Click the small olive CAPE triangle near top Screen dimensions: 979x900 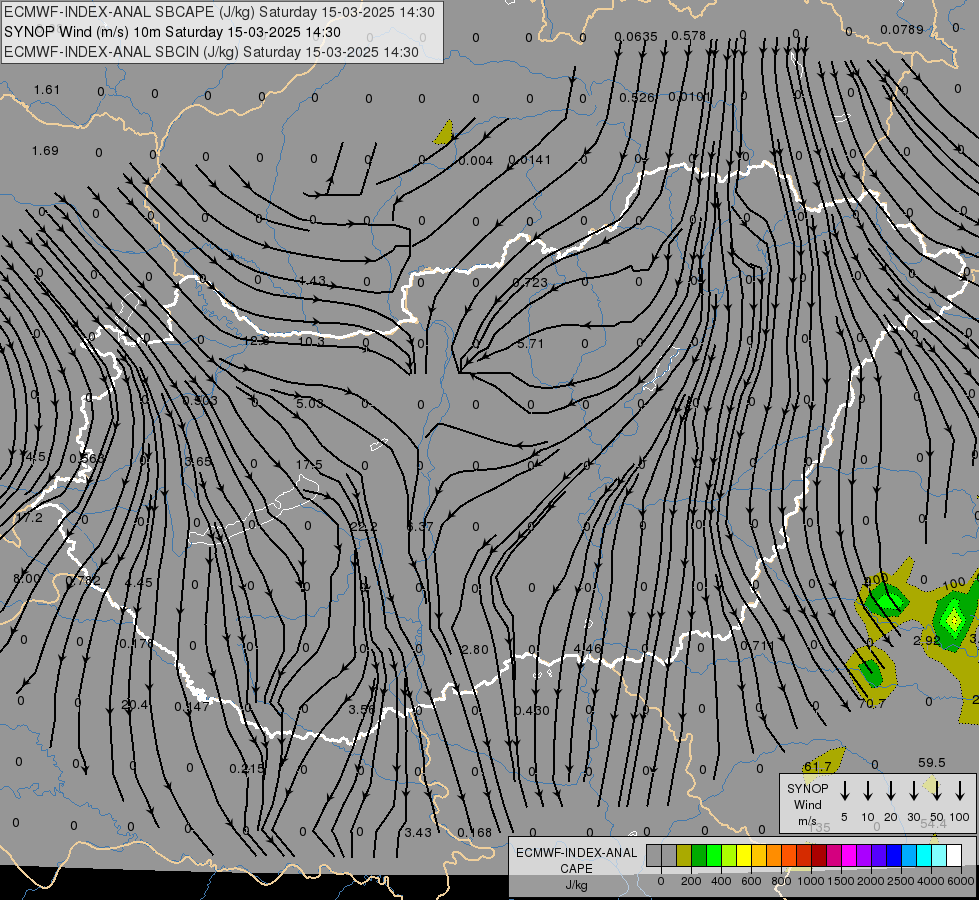point(444,133)
